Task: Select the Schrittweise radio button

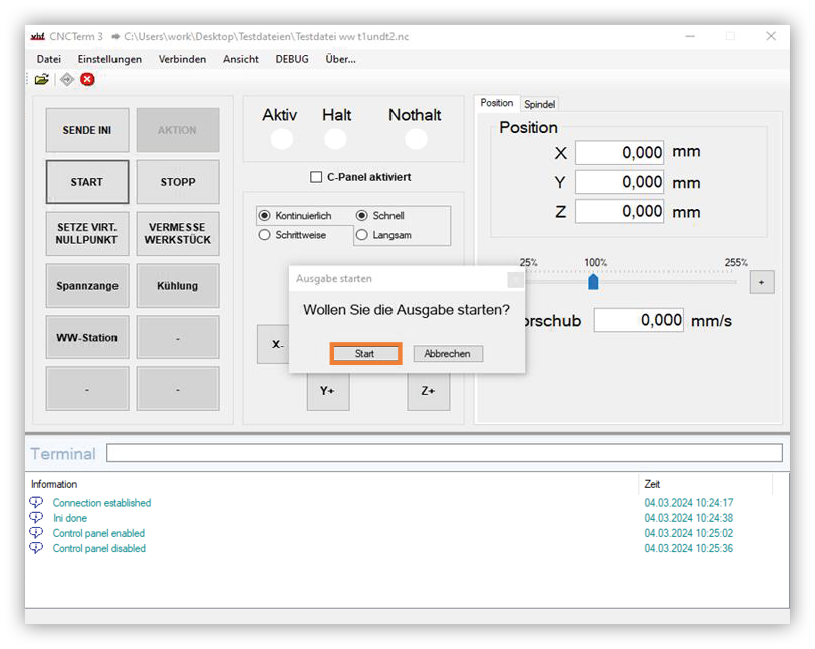Action: click(x=265, y=235)
